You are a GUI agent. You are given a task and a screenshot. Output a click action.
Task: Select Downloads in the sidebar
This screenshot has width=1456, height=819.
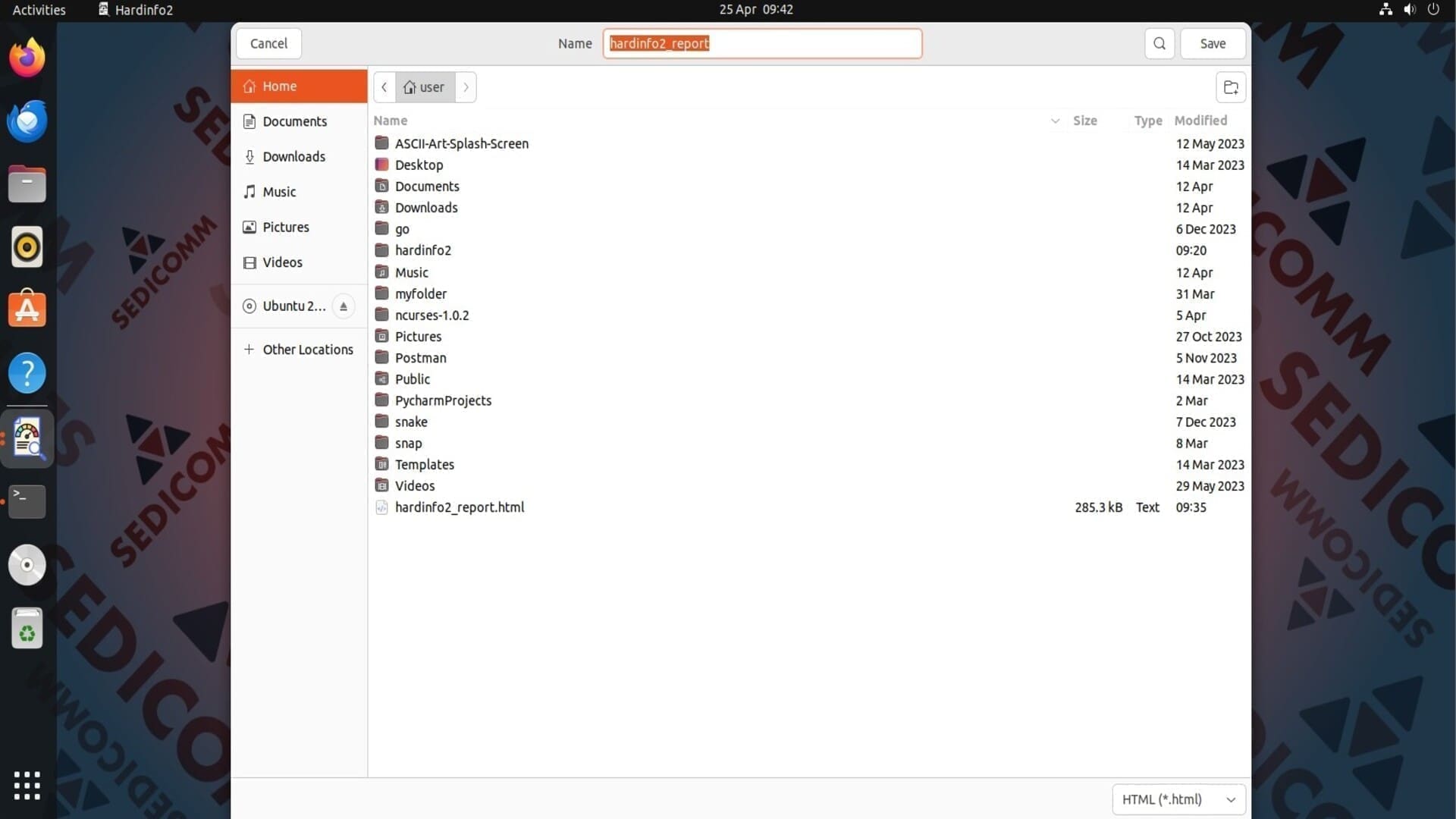(x=293, y=157)
